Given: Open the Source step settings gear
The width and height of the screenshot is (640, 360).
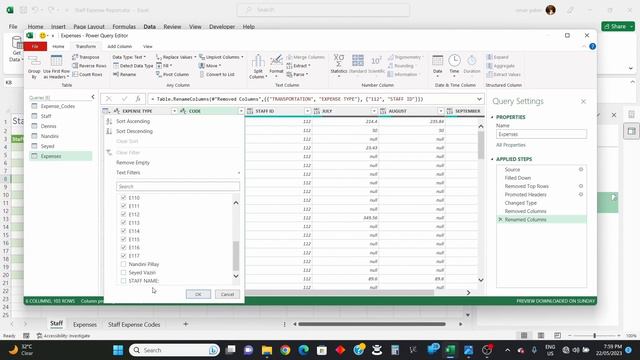Looking at the screenshot, I should (581, 169).
